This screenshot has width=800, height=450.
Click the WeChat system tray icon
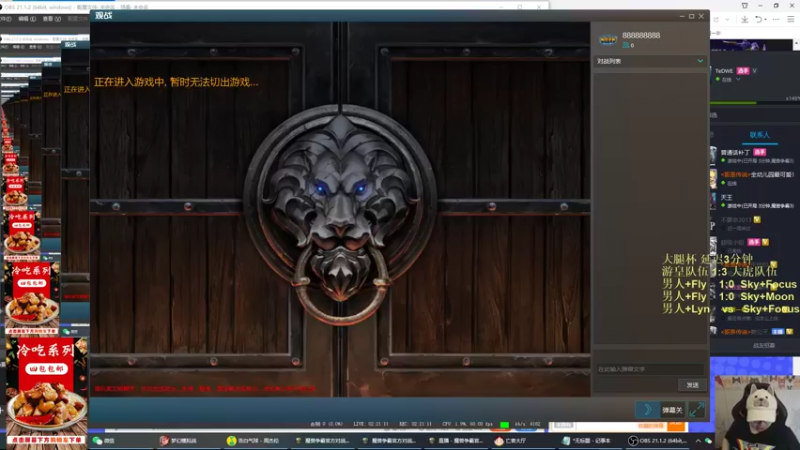[709, 441]
